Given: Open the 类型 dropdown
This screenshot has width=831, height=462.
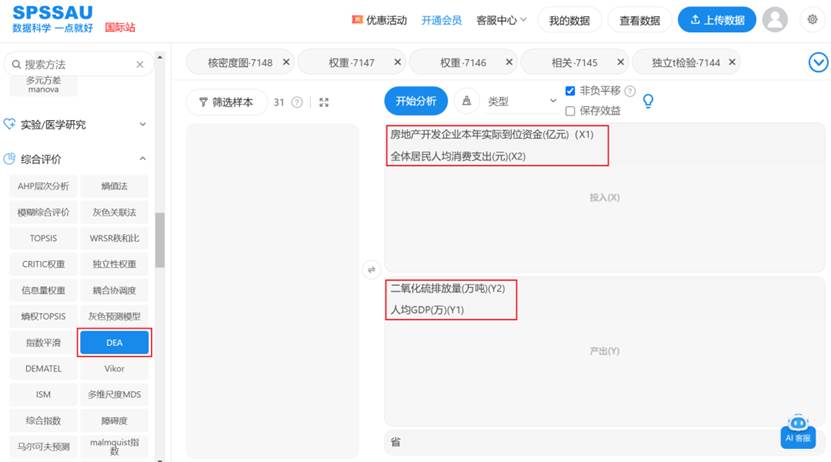Looking at the screenshot, I should click(521, 101).
